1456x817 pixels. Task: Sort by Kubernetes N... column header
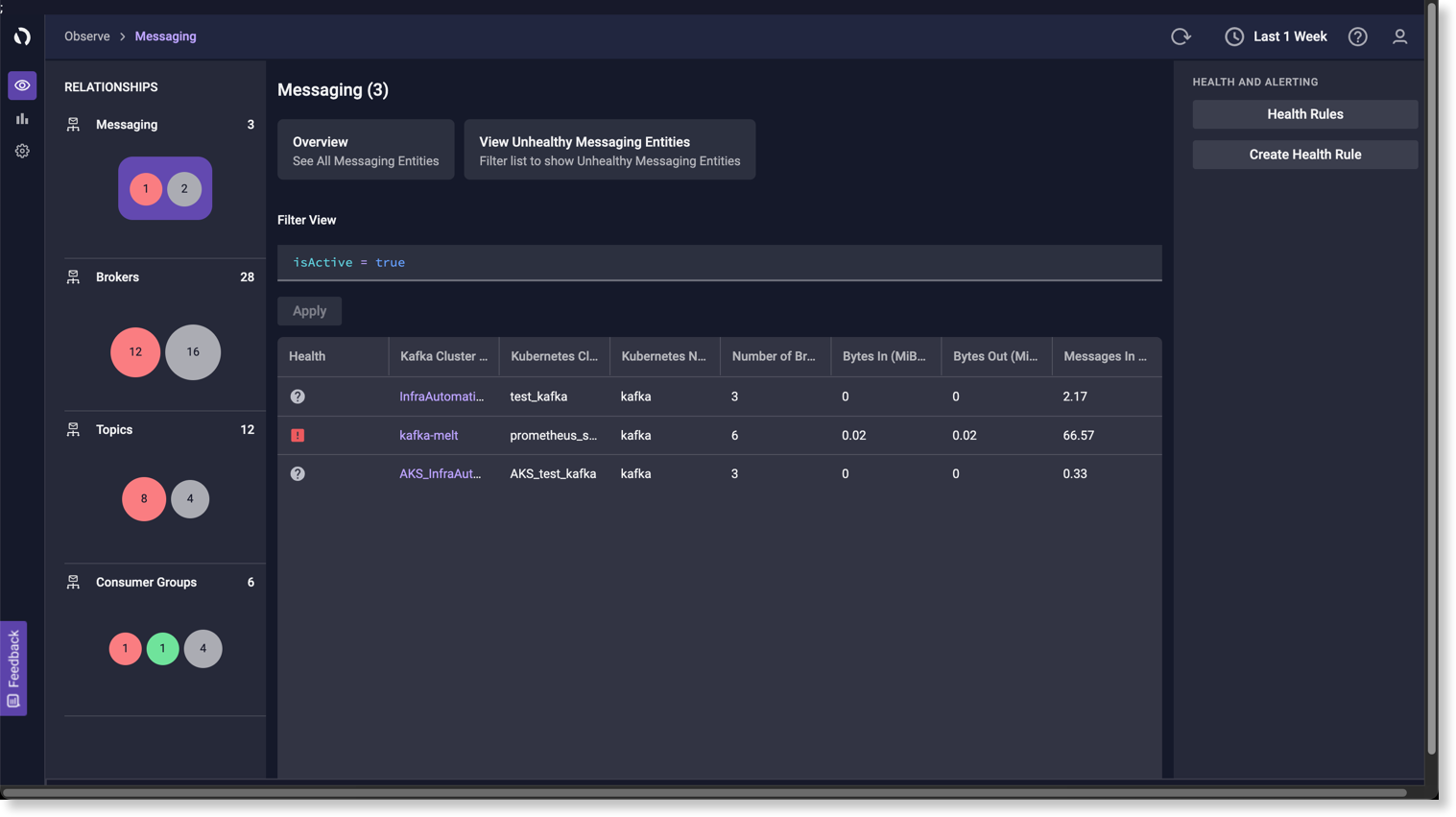664,356
